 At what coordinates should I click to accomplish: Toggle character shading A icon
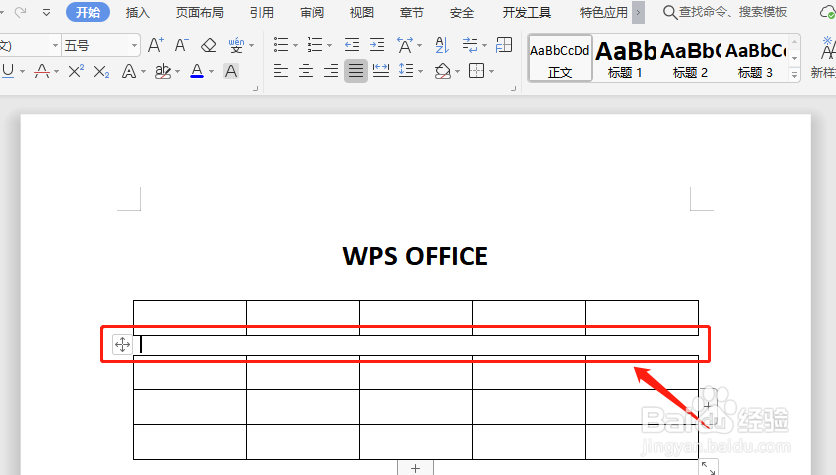point(231,71)
